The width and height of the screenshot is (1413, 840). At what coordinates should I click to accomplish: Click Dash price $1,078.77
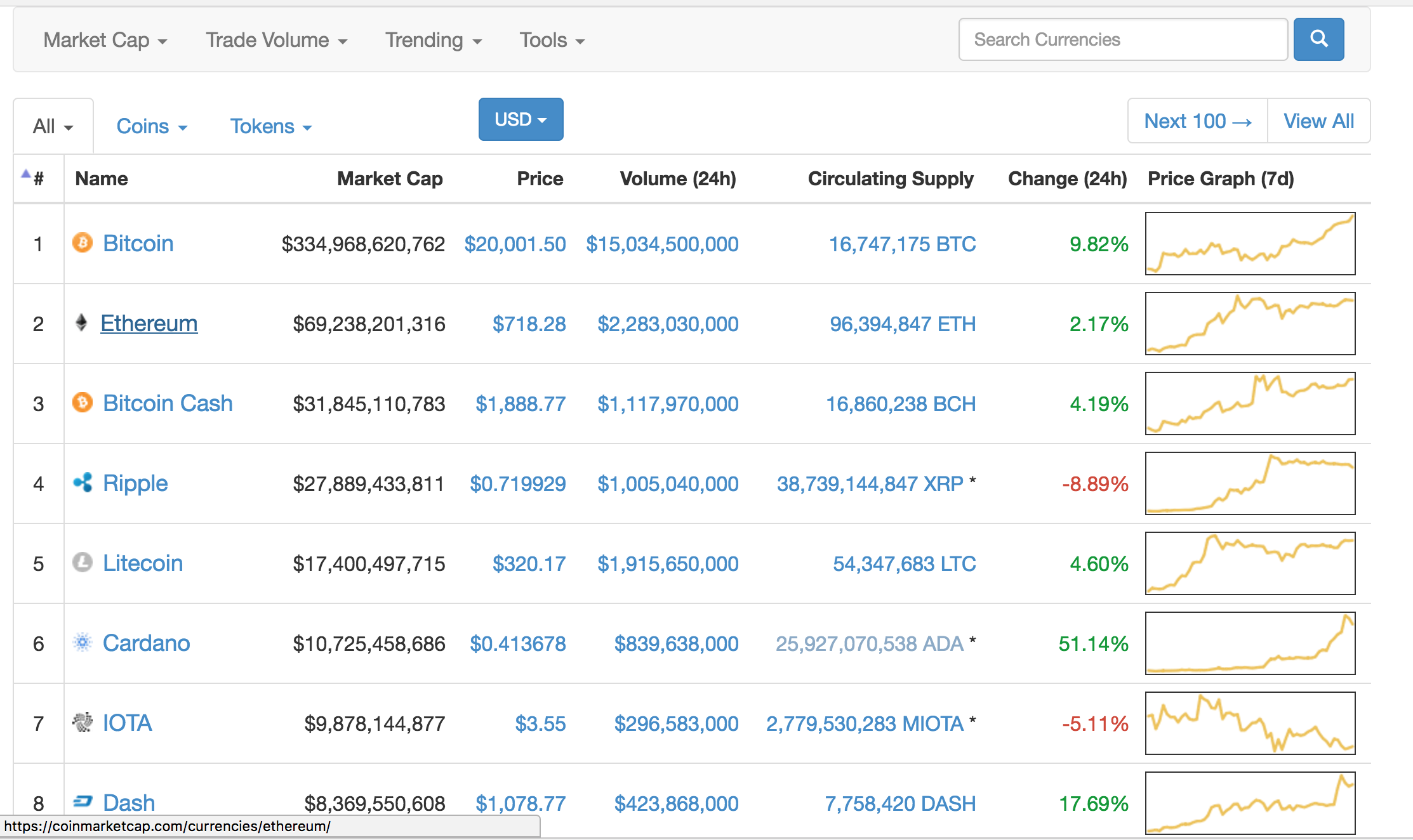[521, 804]
